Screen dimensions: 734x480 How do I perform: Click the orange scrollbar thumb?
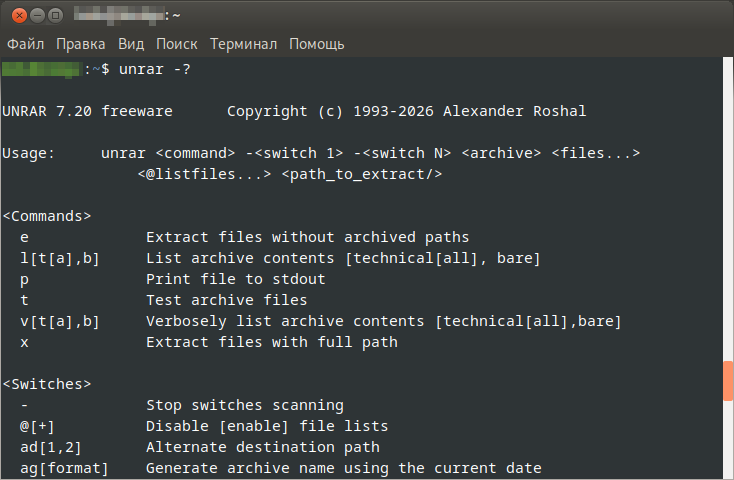click(x=728, y=380)
